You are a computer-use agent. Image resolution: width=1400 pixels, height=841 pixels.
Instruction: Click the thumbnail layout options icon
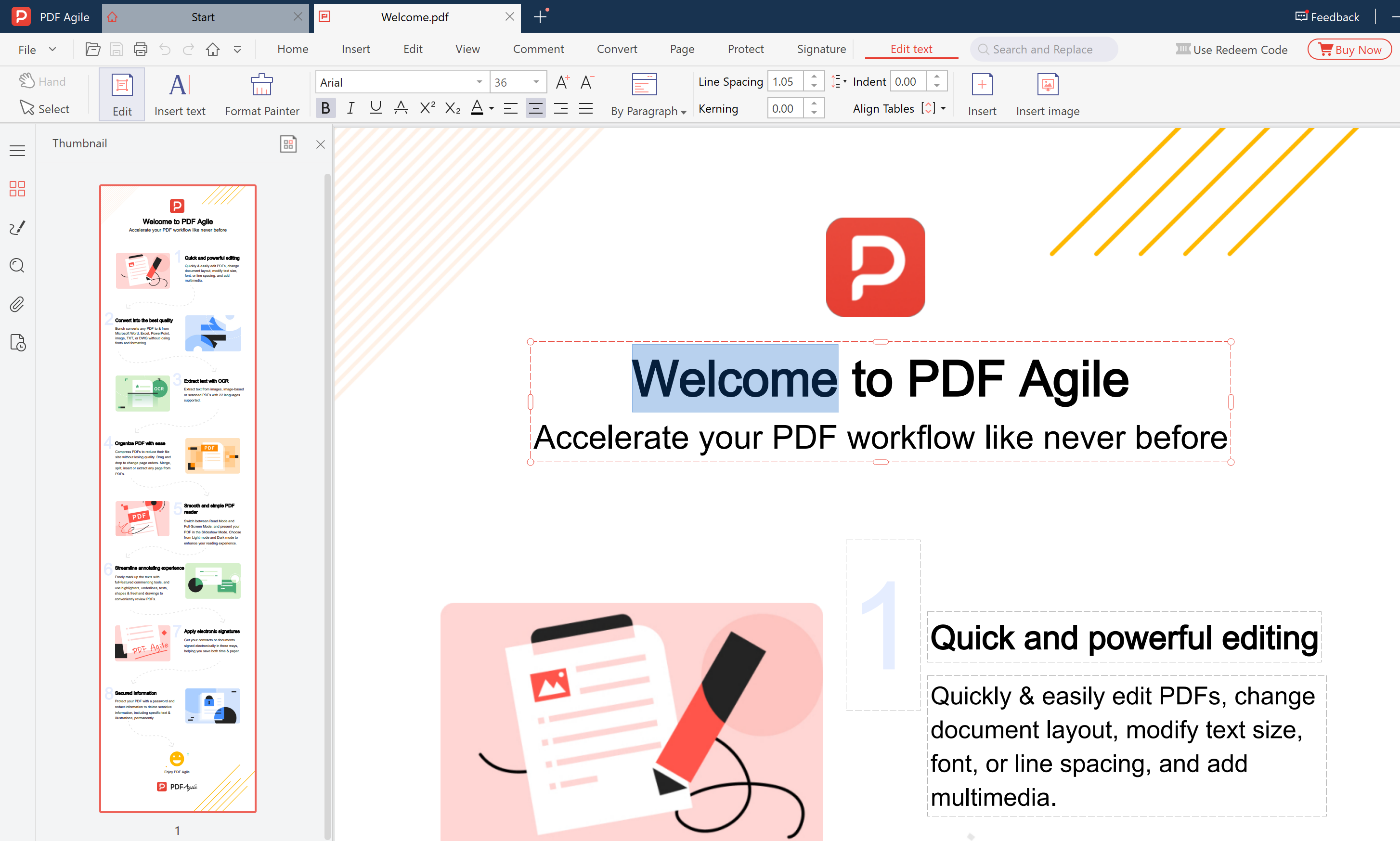tap(288, 144)
